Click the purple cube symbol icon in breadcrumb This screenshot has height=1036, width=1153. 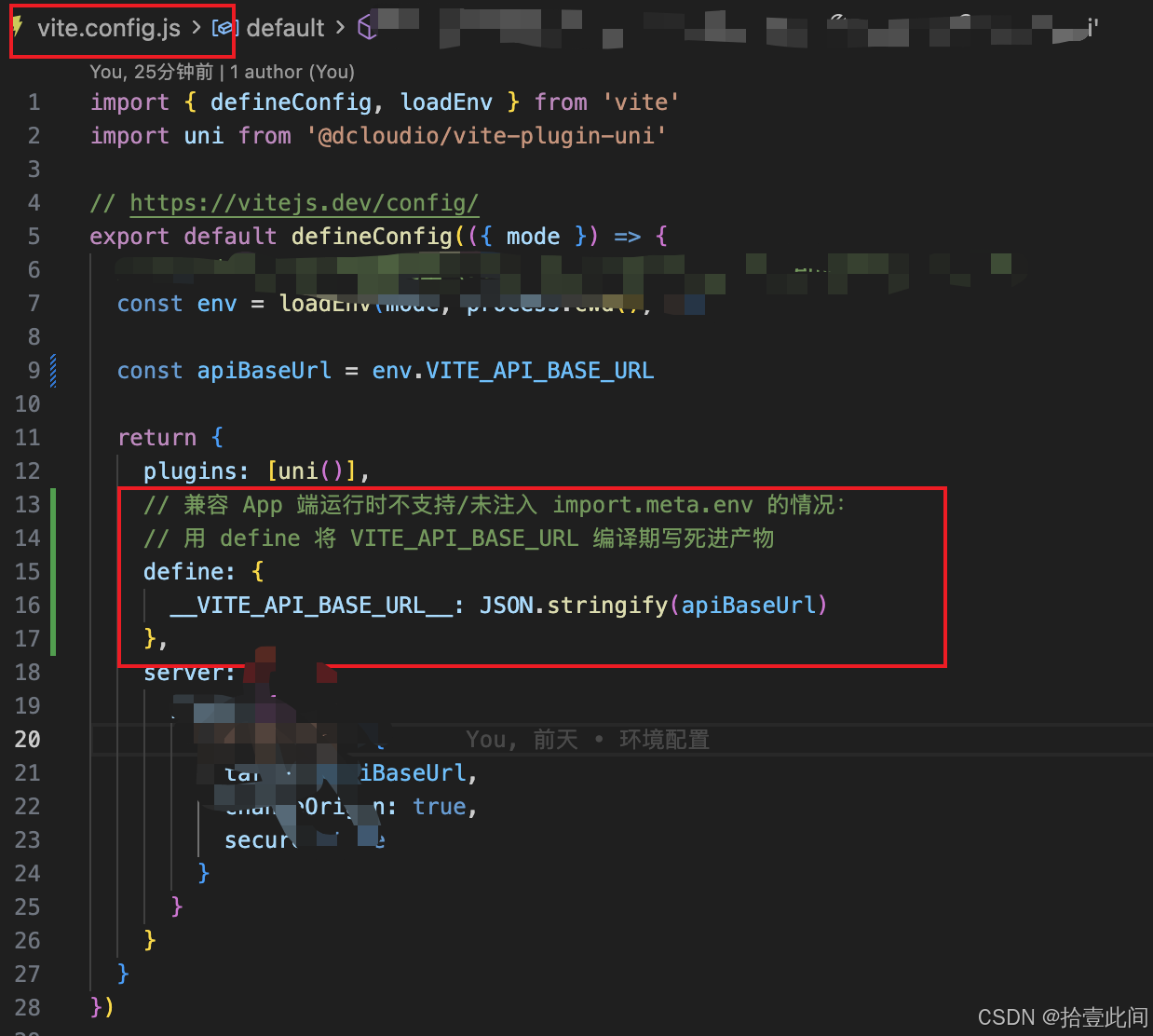(x=367, y=28)
